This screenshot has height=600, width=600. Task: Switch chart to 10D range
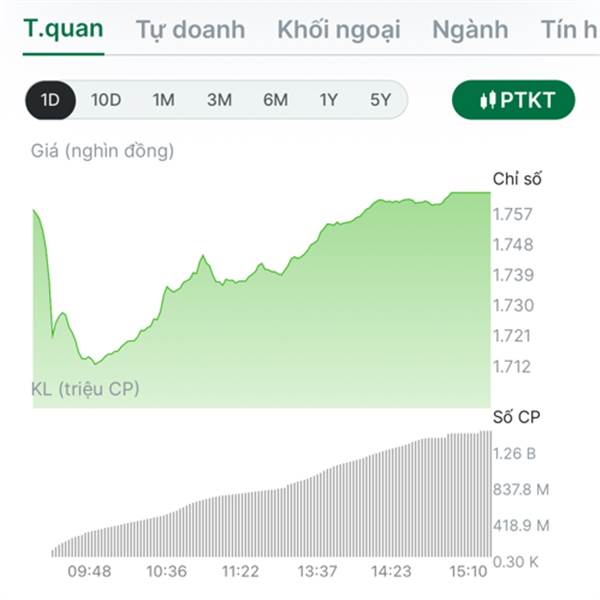[x=106, y=100]
